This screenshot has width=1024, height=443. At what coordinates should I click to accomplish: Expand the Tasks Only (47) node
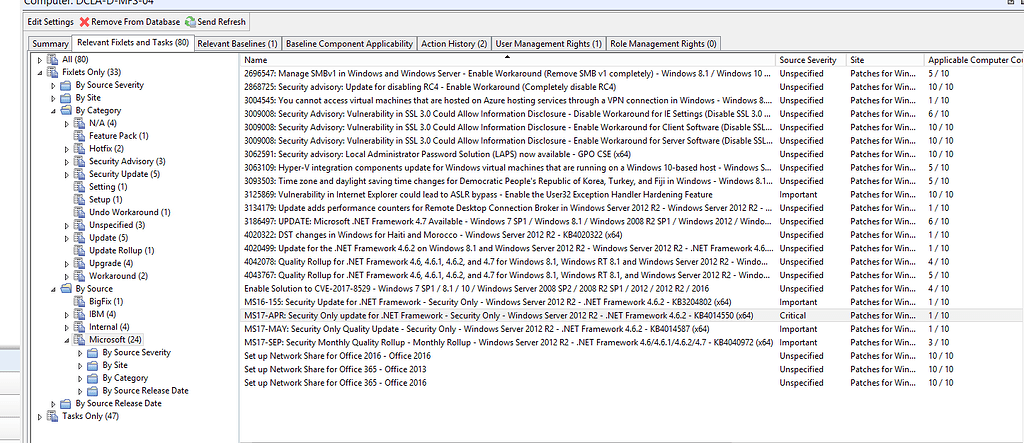point(41,416)
